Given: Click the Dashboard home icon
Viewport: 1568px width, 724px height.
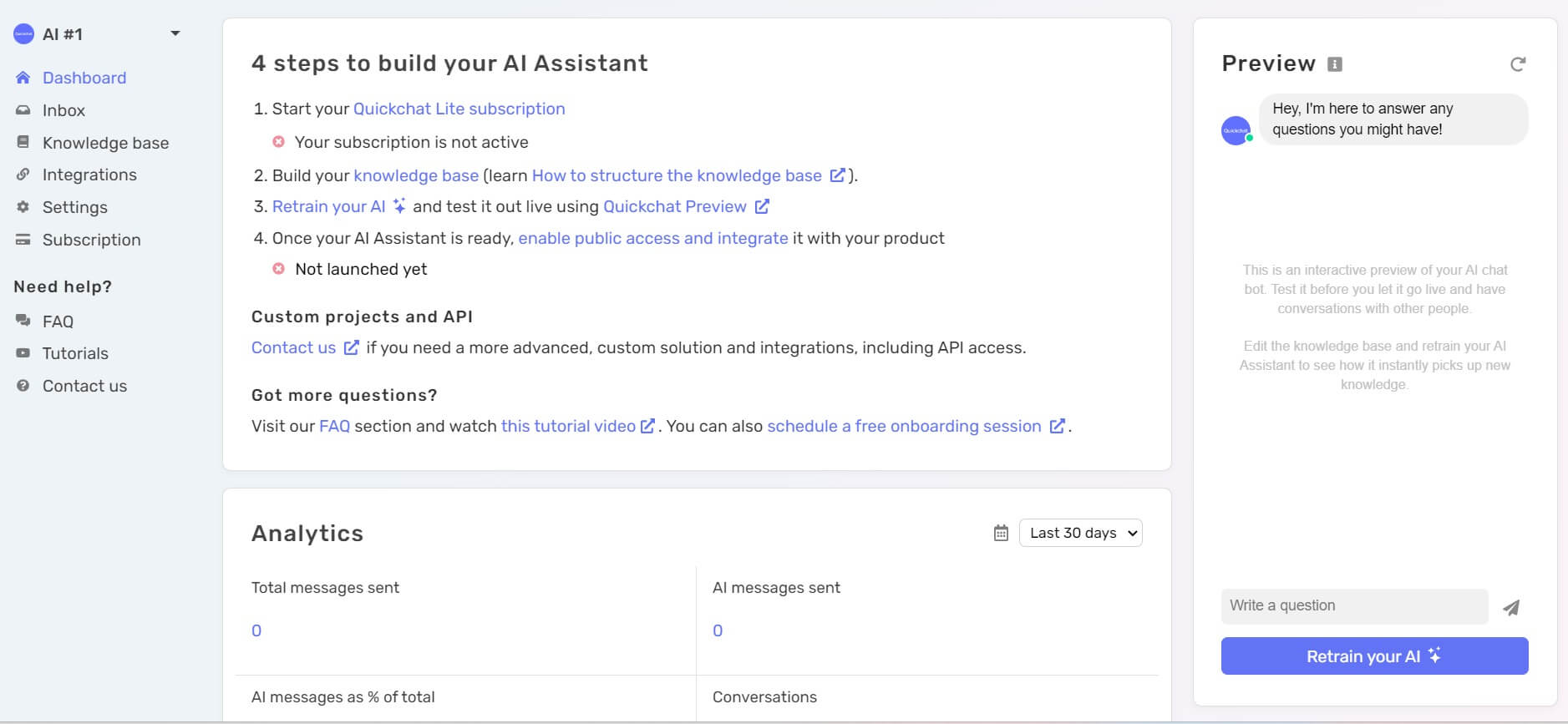Looking at the screenshot, I should pos(23,78).
